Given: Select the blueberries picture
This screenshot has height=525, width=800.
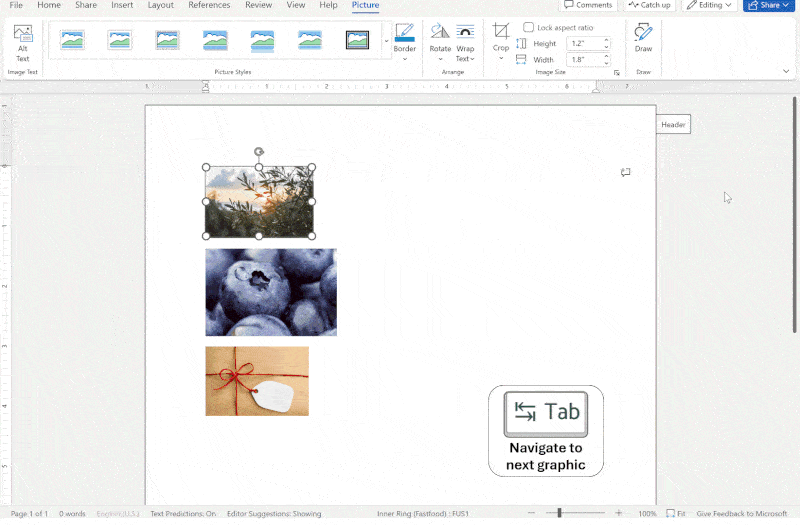Looking at the screenshot, I should (x=271, y=292).
